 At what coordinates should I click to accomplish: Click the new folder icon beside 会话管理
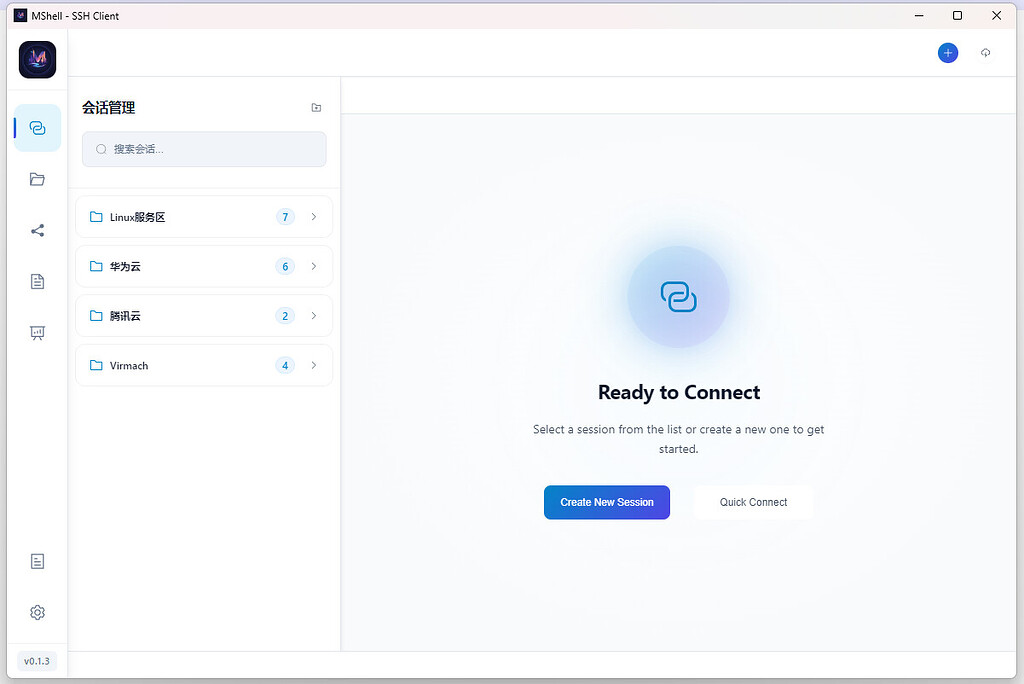click(316, 108)
